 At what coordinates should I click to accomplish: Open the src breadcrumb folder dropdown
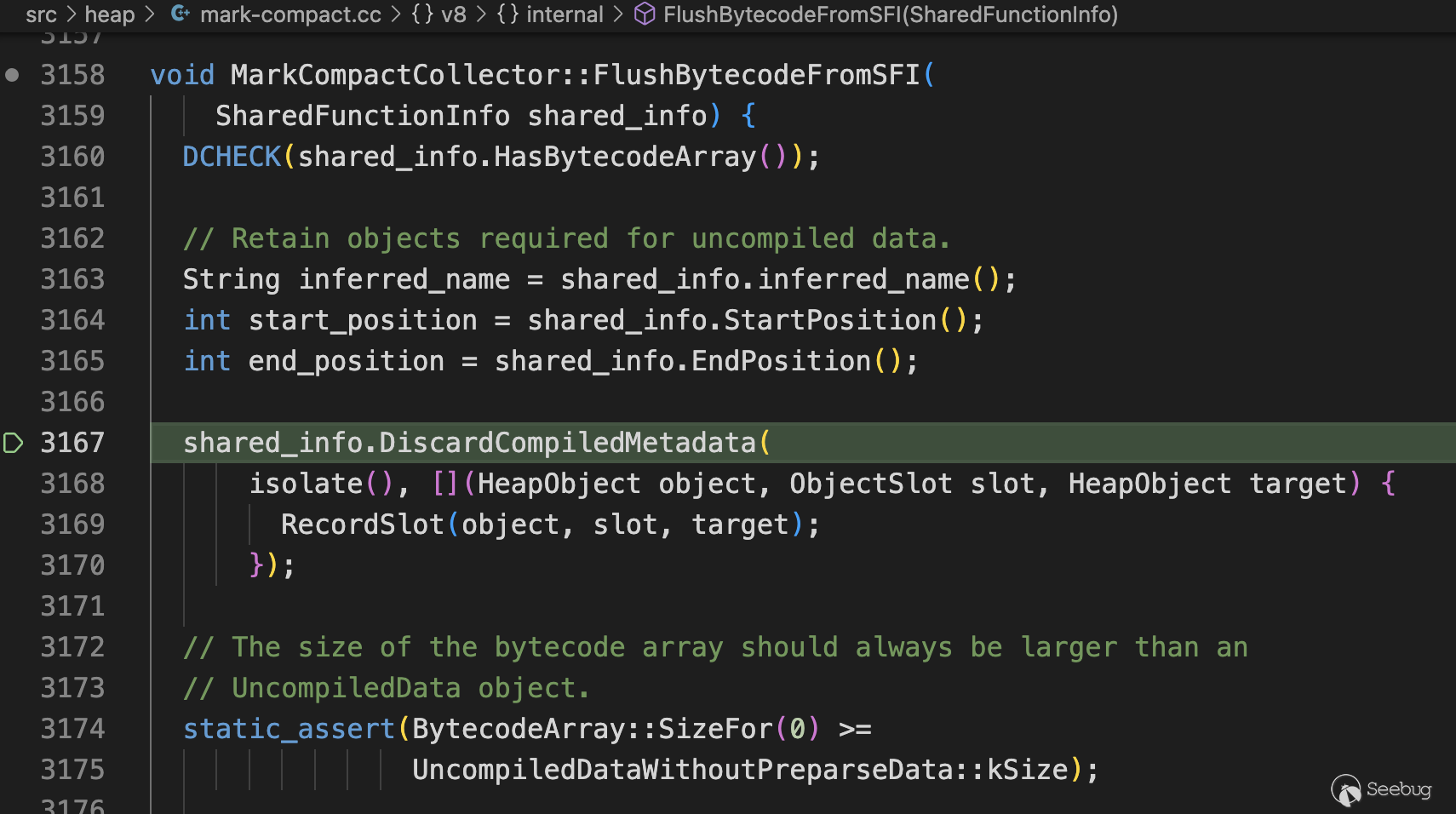pyautogui.click(x=41, y=14)
